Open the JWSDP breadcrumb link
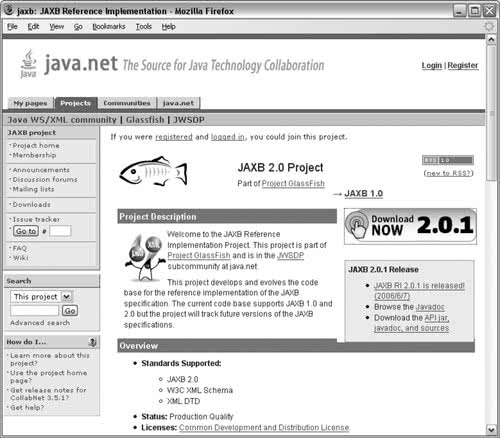The image size is (500, 438). pyautogui.click(x=189, y=120)
